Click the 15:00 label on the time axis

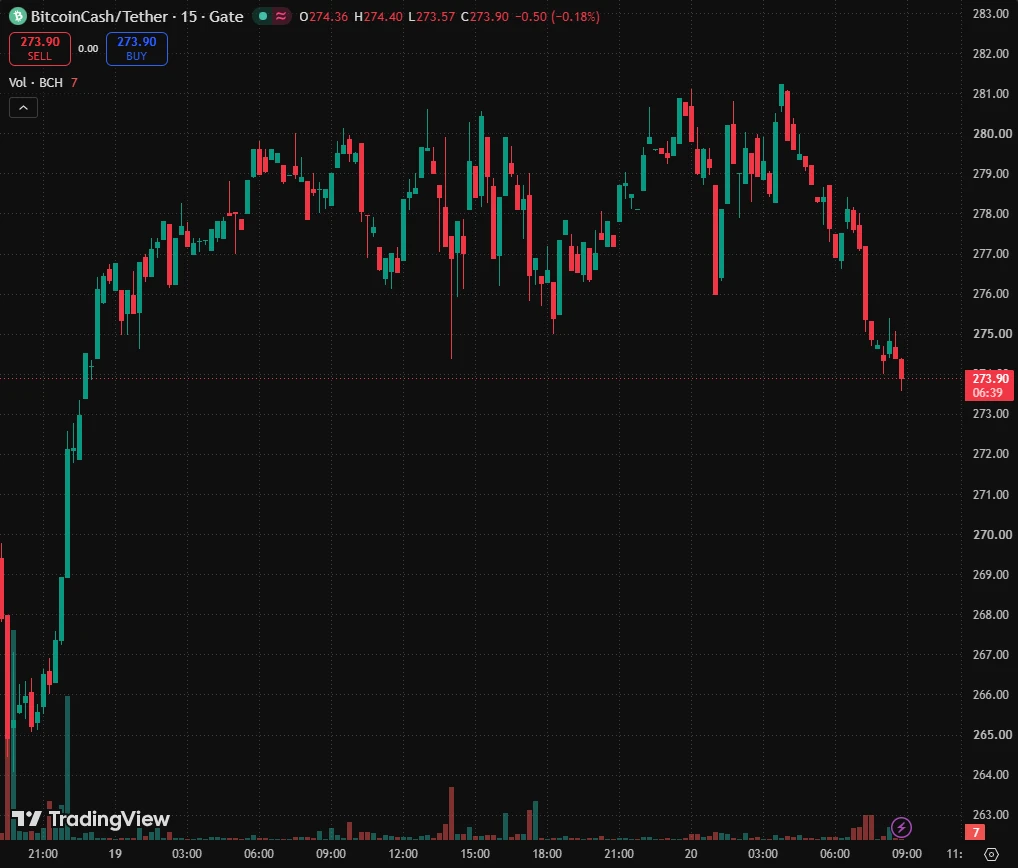coord(475,854)
